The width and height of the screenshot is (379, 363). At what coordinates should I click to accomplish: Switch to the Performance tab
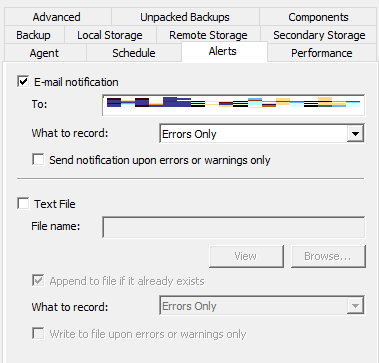coord(322,53)
